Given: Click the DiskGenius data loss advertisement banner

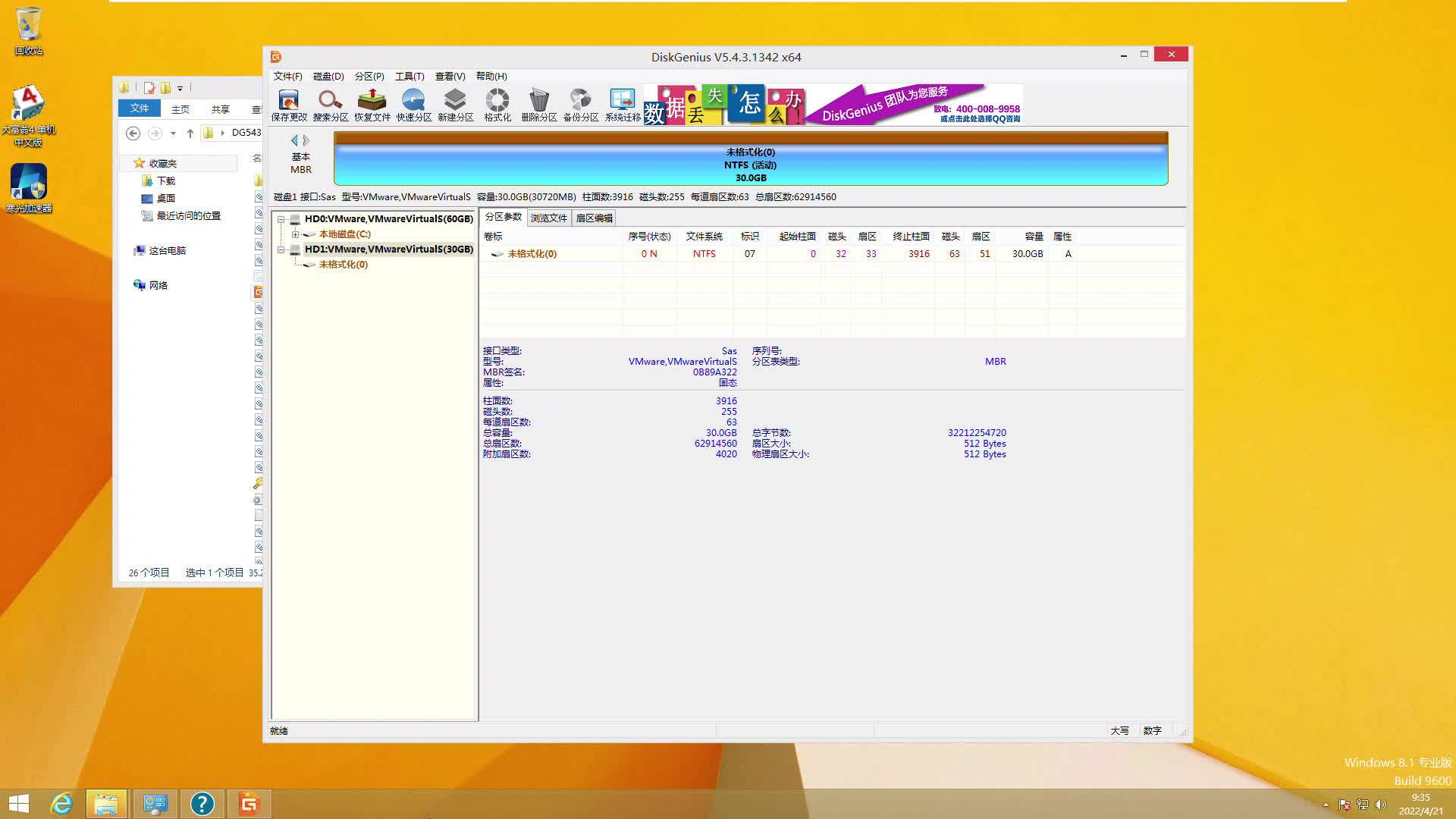Looking at the screenshot, I should point(833,105).
